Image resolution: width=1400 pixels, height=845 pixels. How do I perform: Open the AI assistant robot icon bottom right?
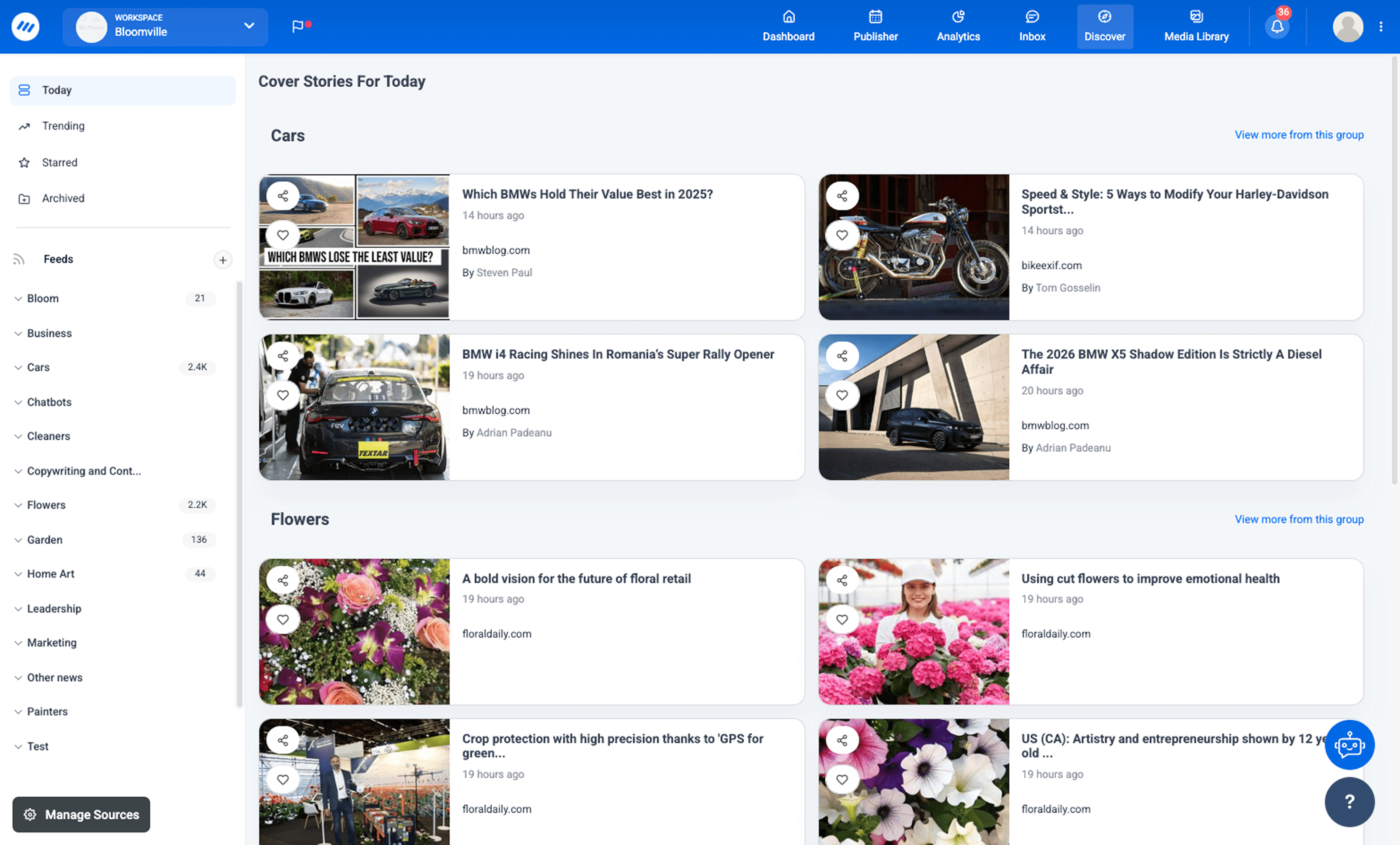1350,745
